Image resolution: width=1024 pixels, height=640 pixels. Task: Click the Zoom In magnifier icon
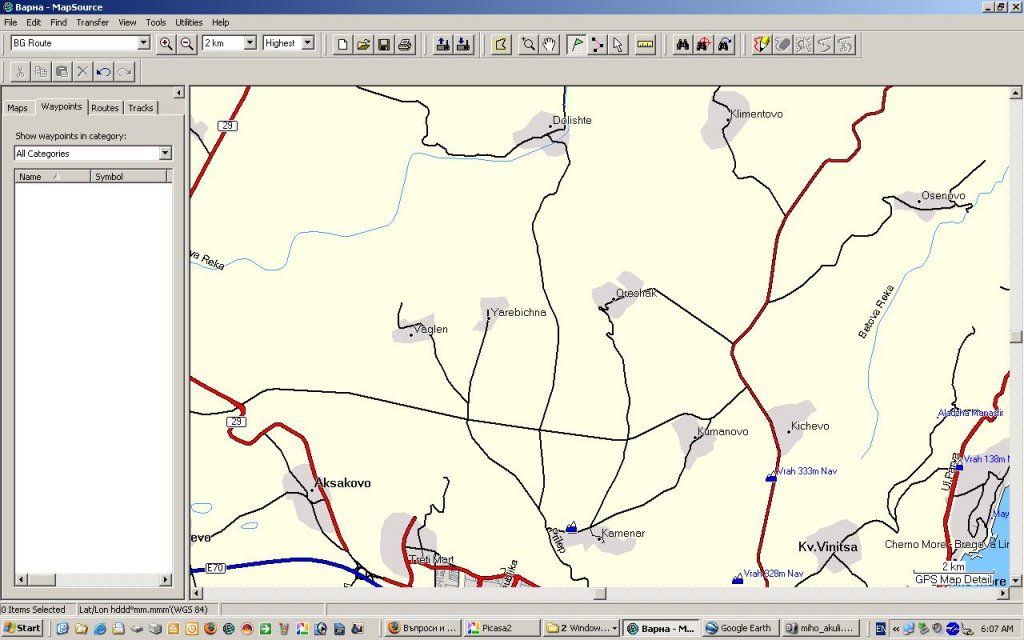(x=166, y=44)
